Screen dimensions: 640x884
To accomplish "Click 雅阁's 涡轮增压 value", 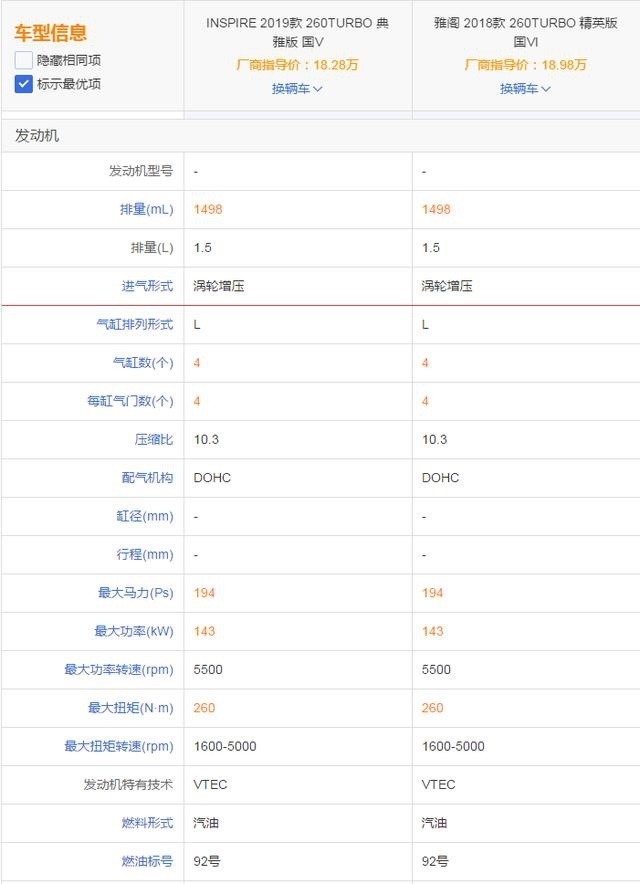I will [x=447, y=286].
